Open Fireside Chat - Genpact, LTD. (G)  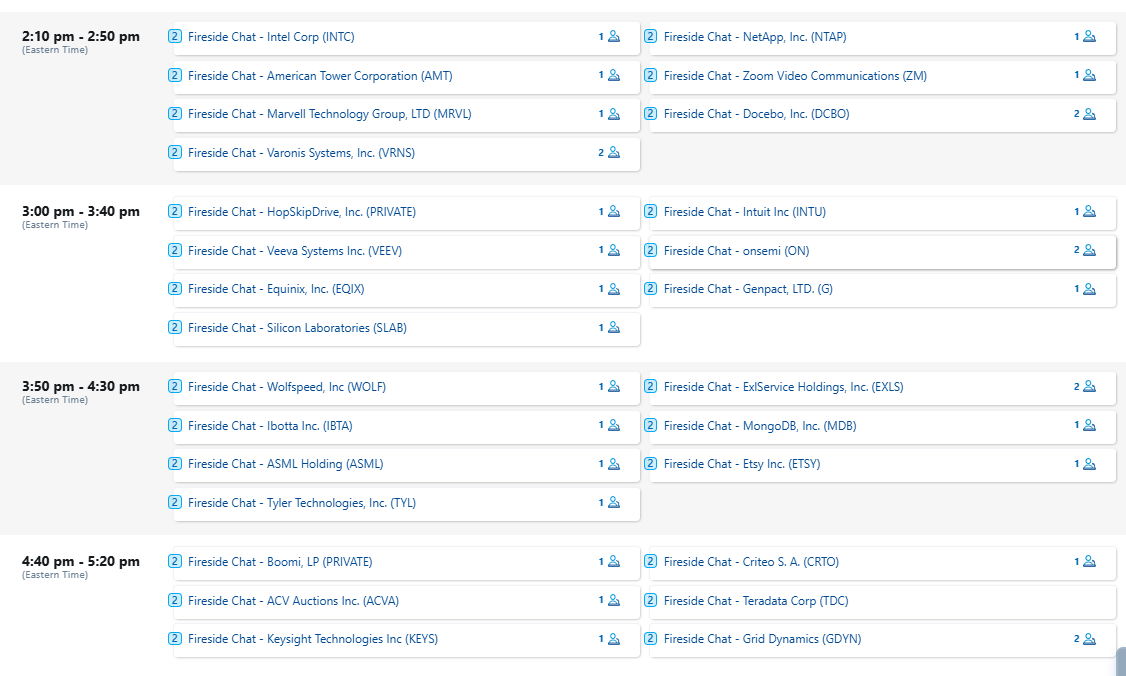coord(748,289)
